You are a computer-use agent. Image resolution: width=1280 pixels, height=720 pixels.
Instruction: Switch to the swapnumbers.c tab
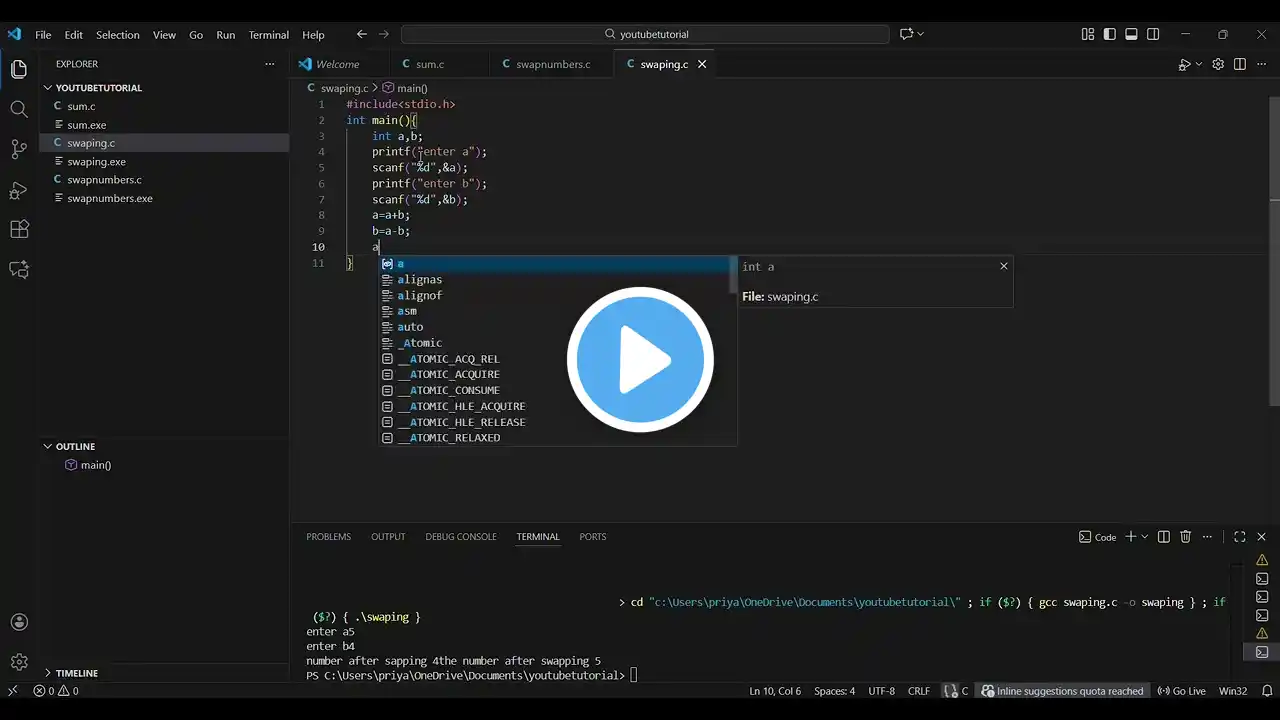point(553,64)
